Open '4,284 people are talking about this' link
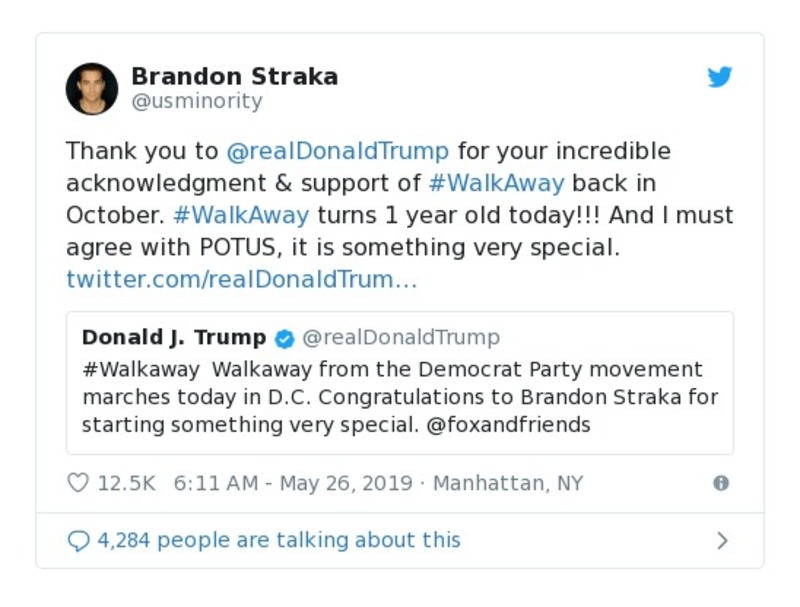The height and width of the screenshot is (607, 800). [x=278, y=540]
